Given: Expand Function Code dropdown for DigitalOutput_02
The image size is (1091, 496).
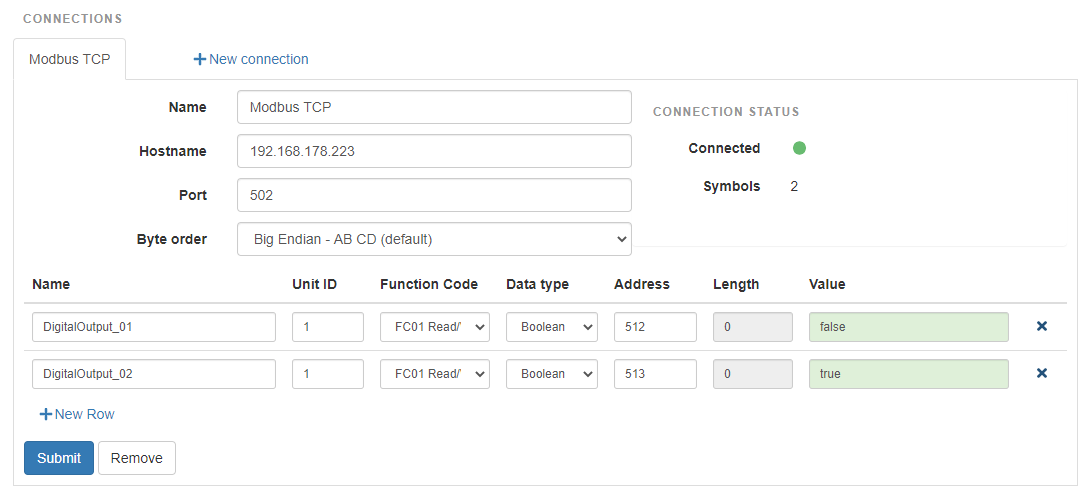Looking at the screenshot, I should [x=434, y=373].
